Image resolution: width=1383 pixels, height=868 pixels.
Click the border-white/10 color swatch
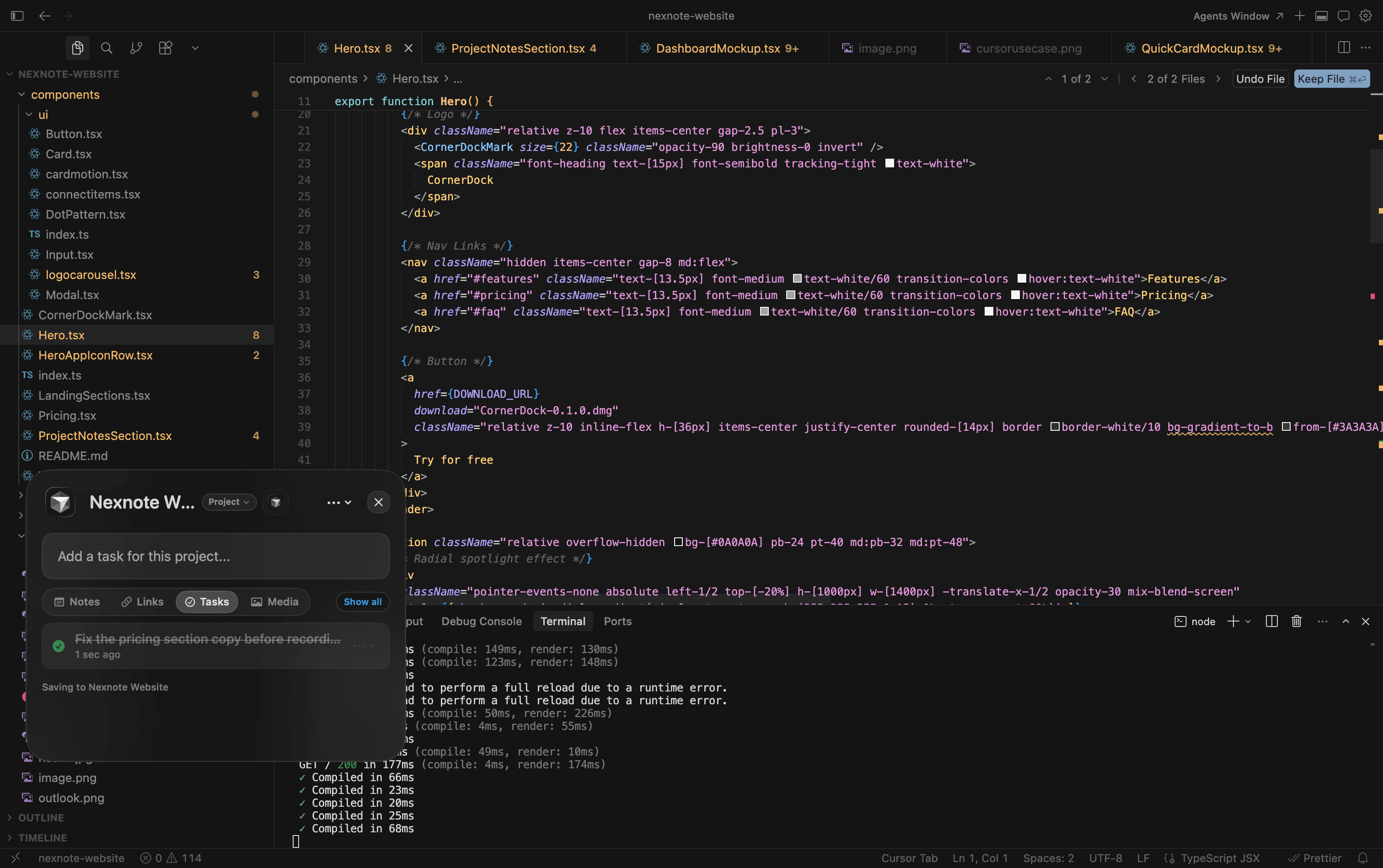[1055, 427]
